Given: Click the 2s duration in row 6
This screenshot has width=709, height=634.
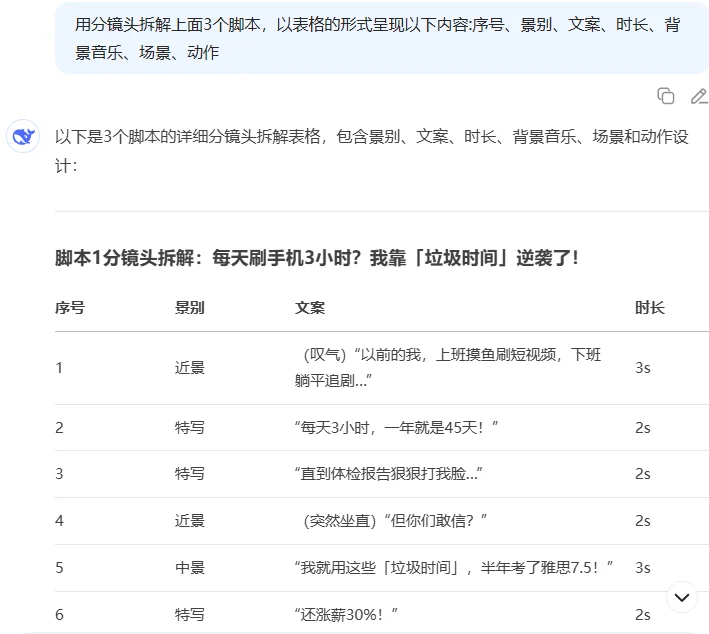Looking at the screenshot, I should coord(643,615).
